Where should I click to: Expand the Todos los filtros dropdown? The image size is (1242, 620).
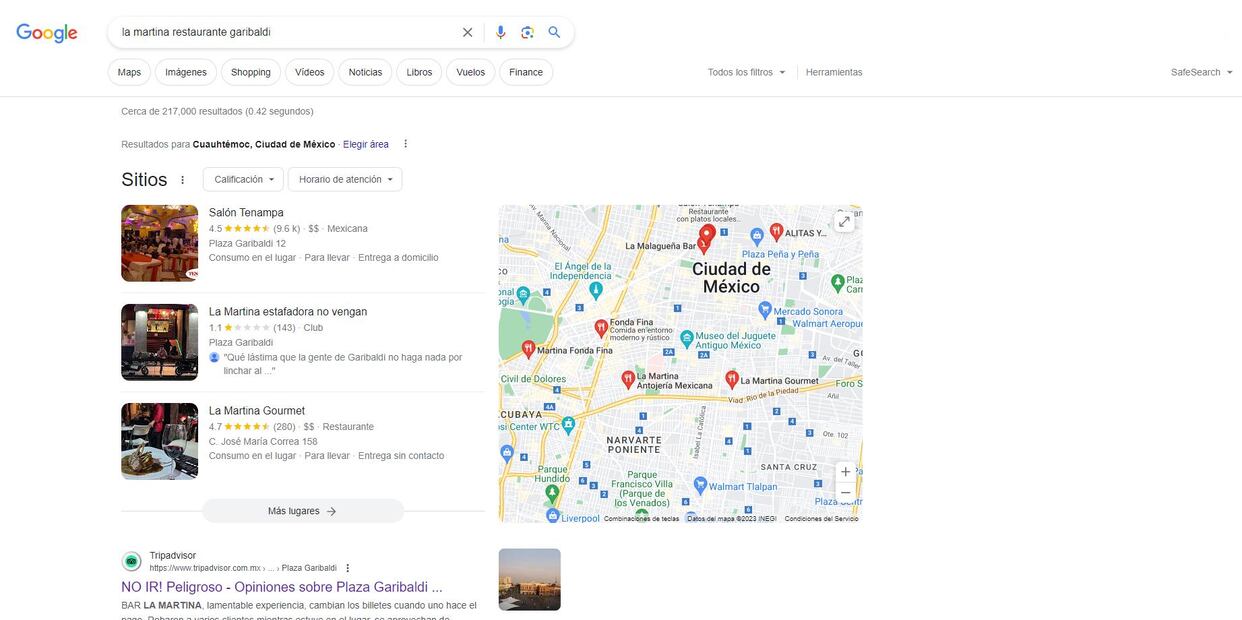746,72
